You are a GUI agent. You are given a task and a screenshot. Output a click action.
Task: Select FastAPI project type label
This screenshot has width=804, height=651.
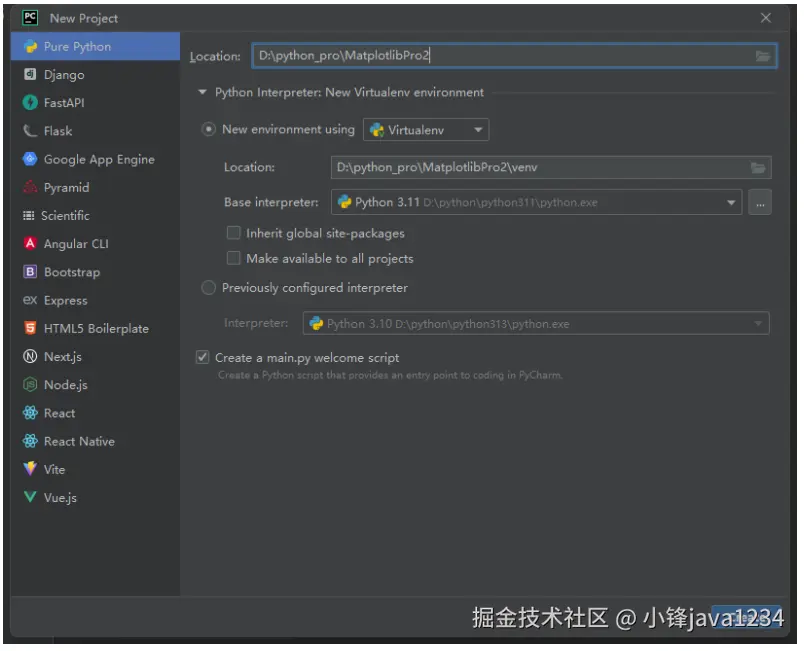point(64,103)
